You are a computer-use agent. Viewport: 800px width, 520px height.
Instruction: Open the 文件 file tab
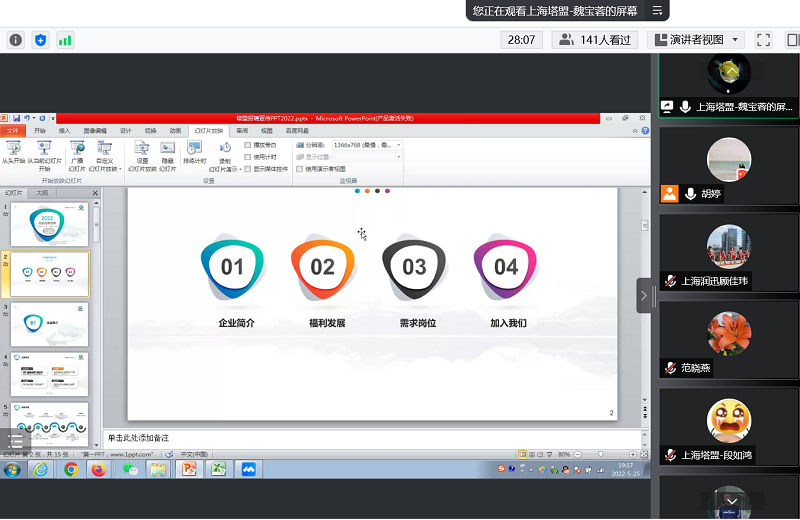click(13, 130)
